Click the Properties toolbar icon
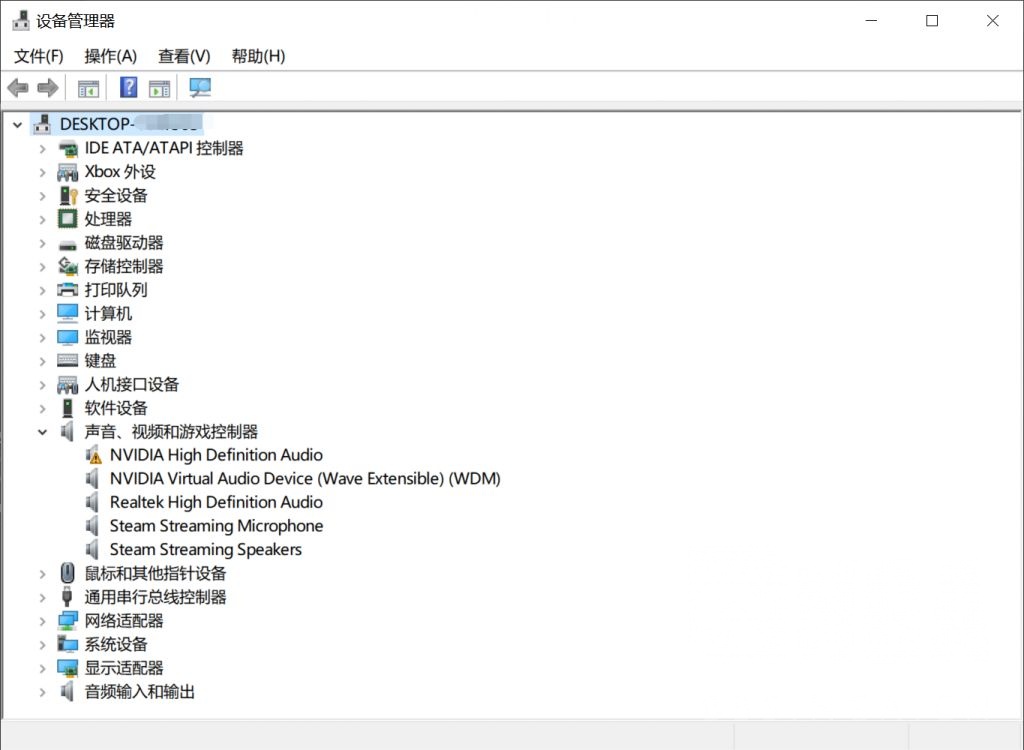The image size is (1024, 750). 161,87
